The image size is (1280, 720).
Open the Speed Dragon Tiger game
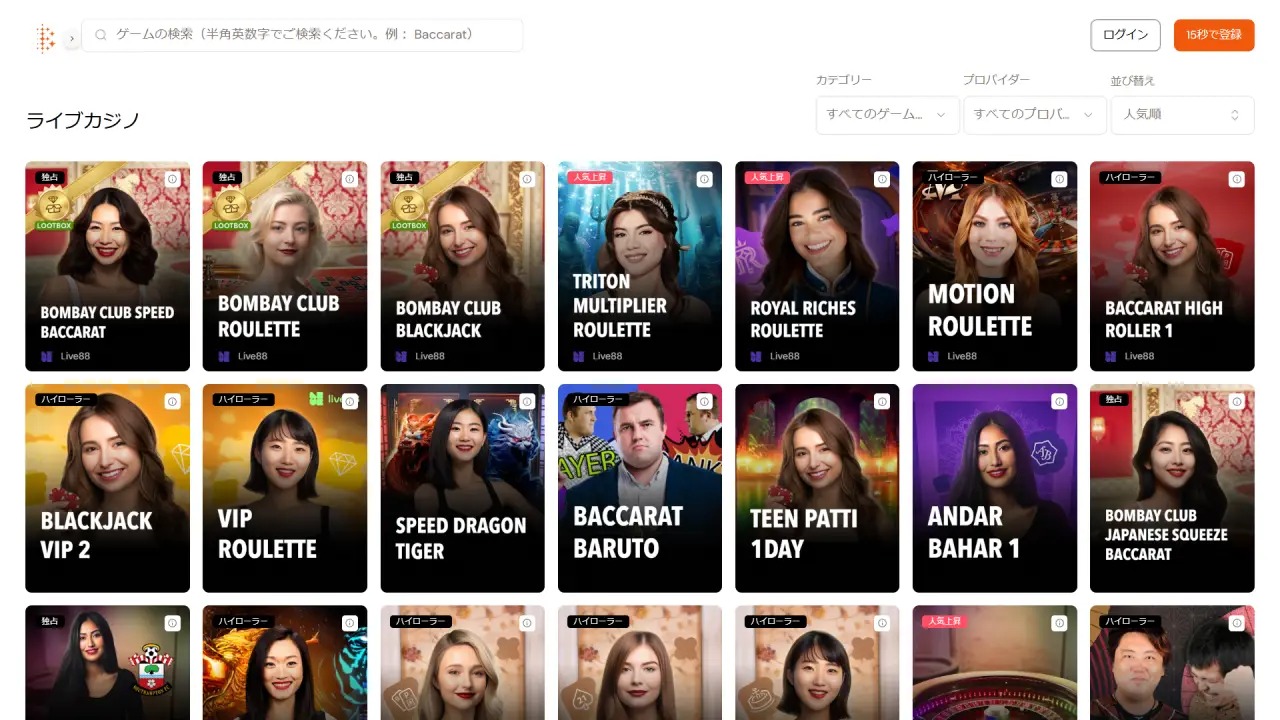pyautogui.click(x=462, y=488)
